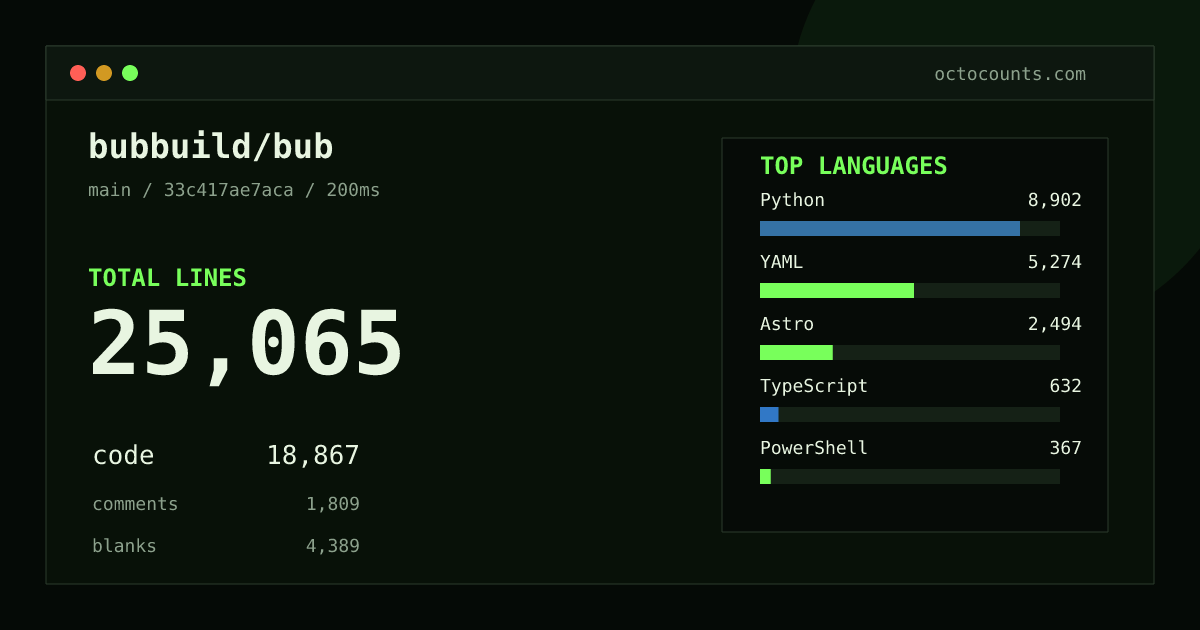1200x630 pixels.
Task: Click the Astro language label
Action: point(787,324)
